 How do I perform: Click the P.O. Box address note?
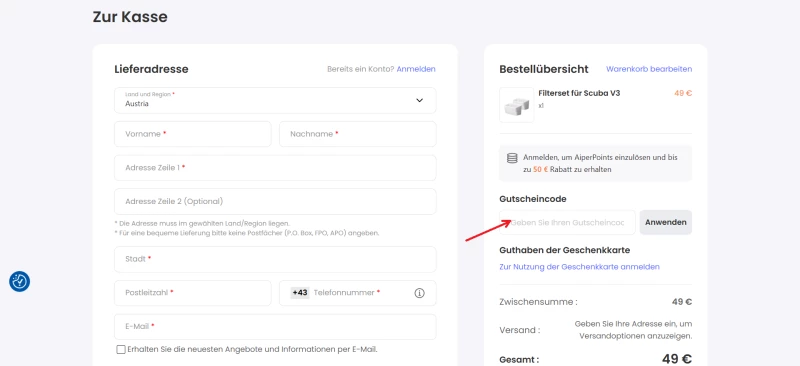pyautogui.click(x=247, y=233)
